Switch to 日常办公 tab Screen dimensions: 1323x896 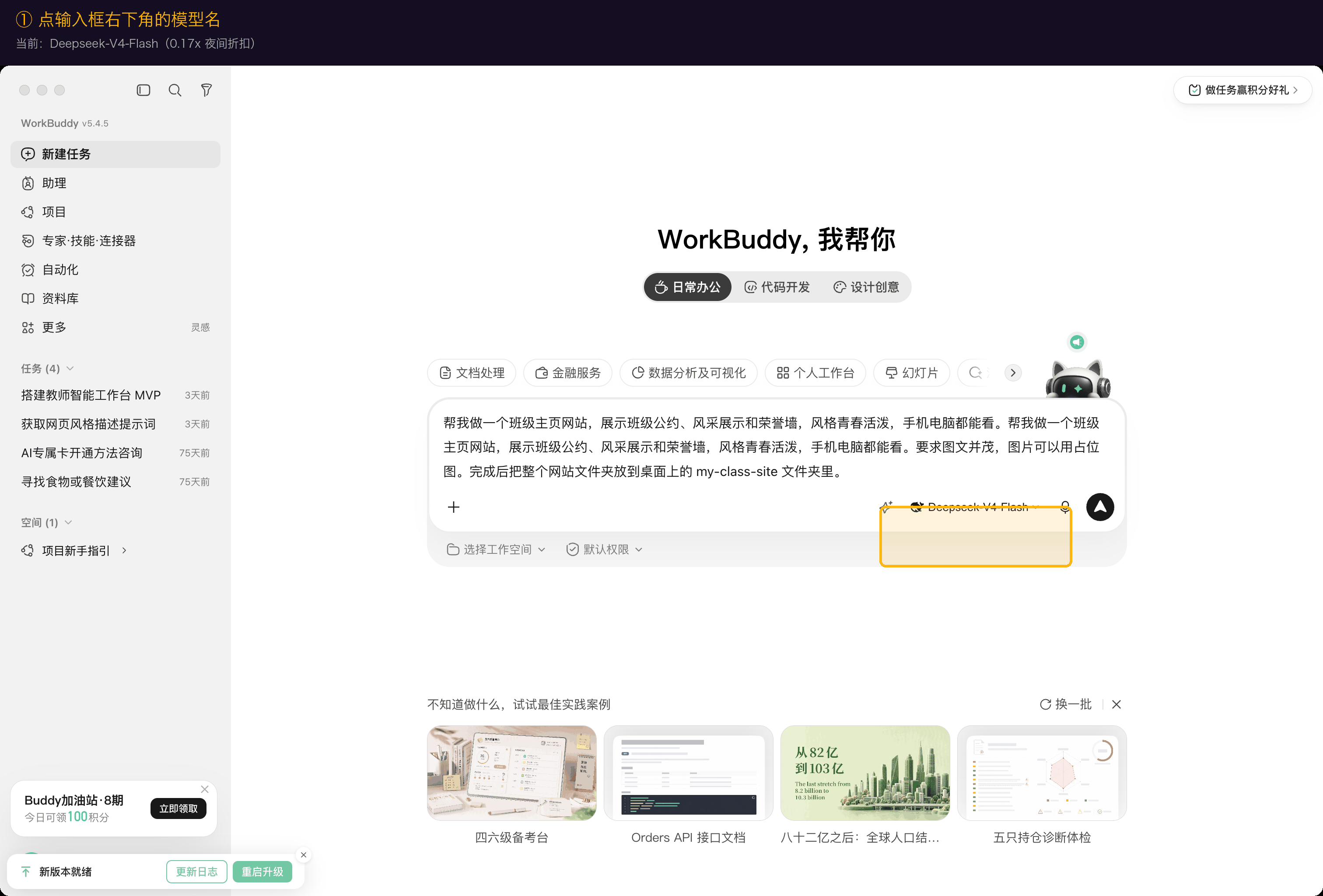point(688,287)
